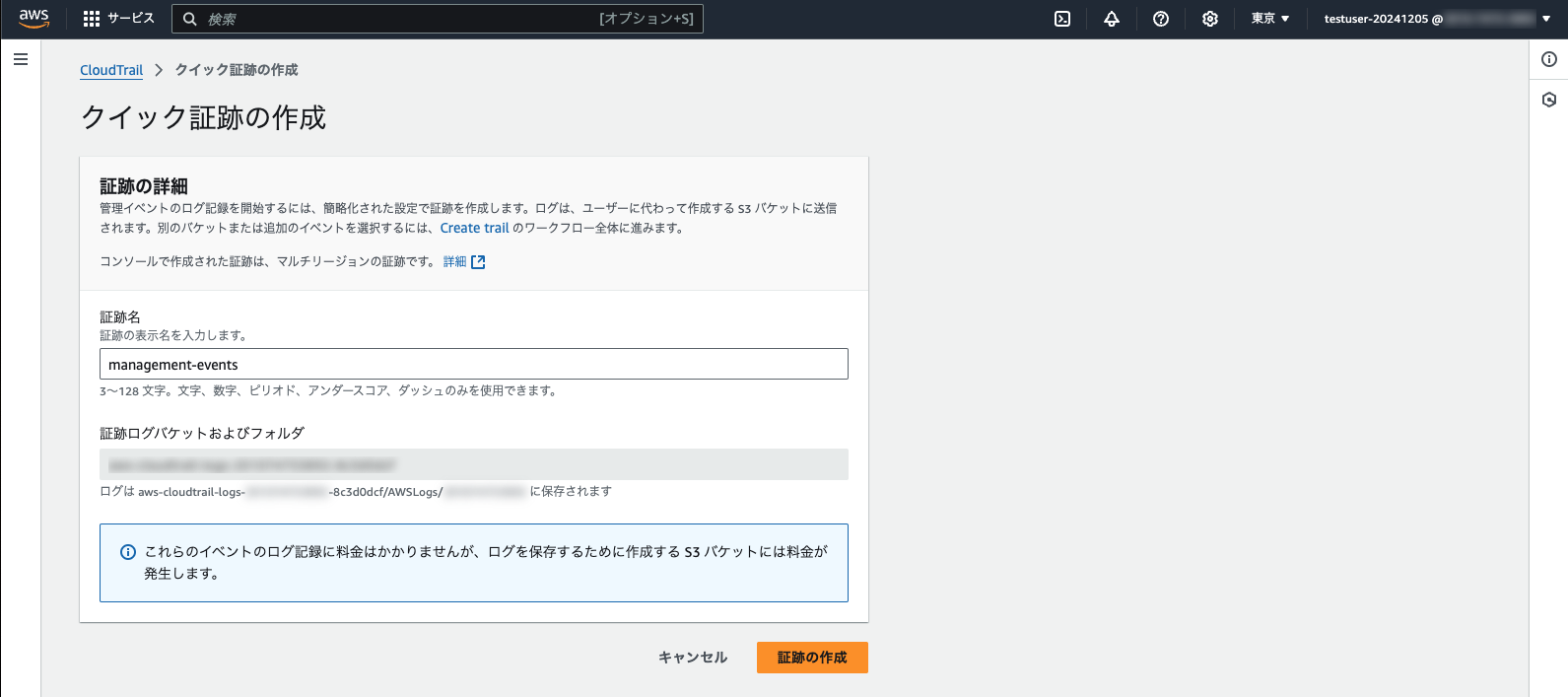Click the 証跡の詳細 heading

click(x=144, y=186)
